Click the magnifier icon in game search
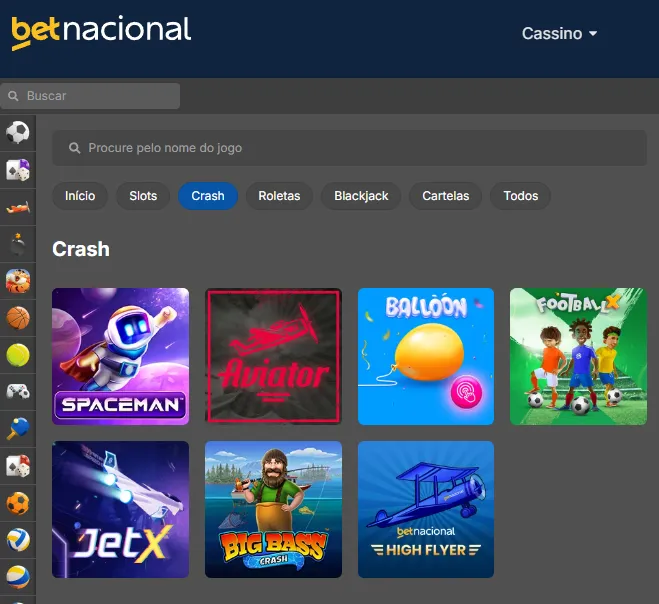This screenshot has width=659, height=604. pyautogui.click(x=74, y=148)
